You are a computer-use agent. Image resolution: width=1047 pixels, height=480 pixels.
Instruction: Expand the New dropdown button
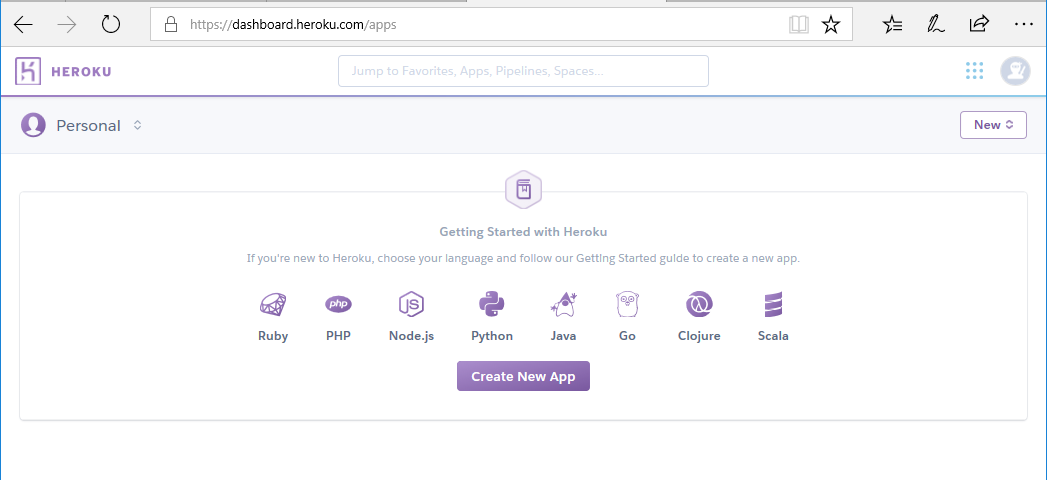pos(993,125)
